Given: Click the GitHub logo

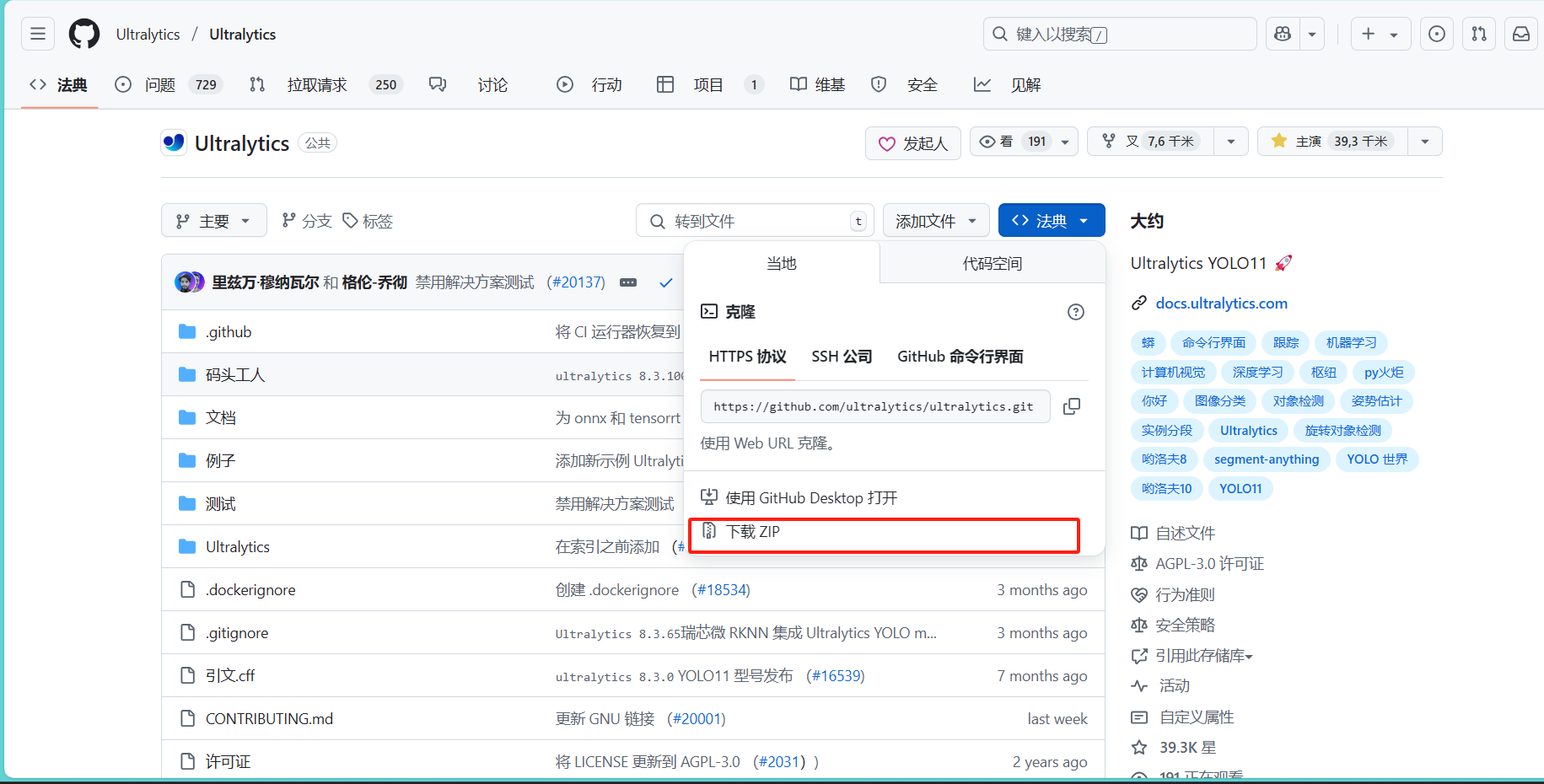Looking at the screenshot, I should 83,34.
